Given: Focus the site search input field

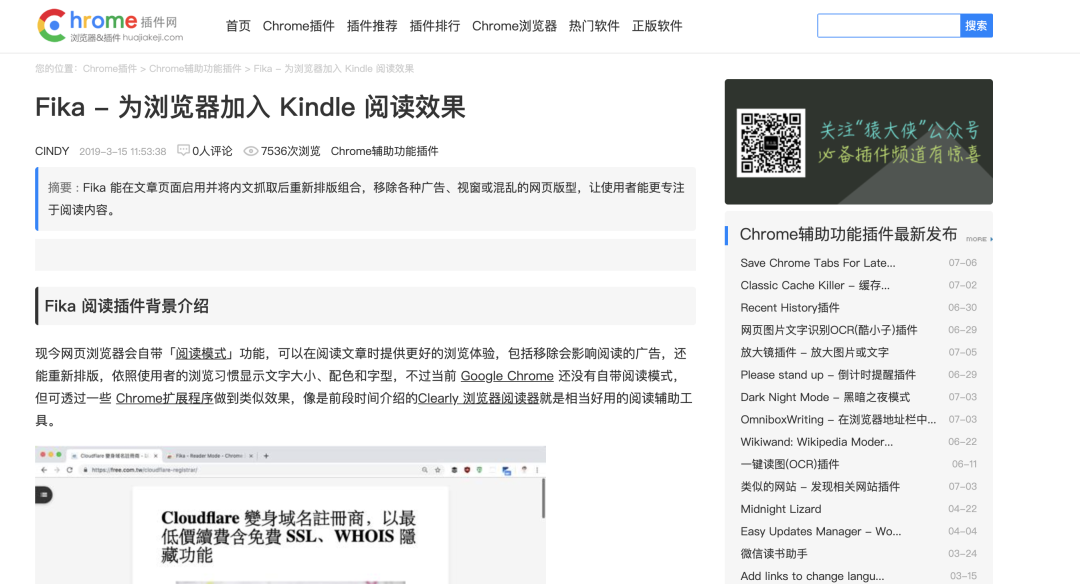Looking at the screenshot, I should coord(889,25).
